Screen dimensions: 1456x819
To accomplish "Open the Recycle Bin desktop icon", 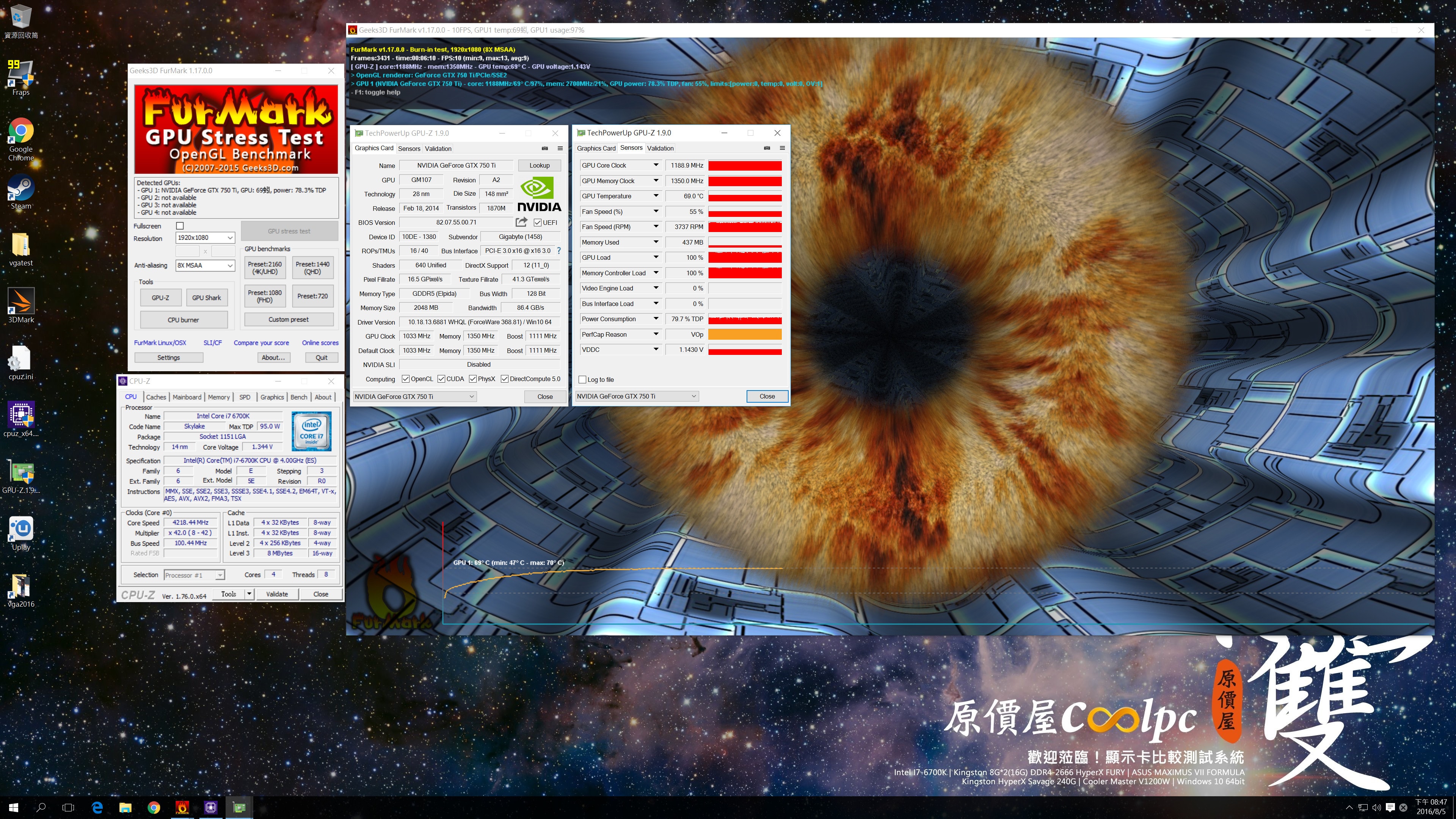I will point(21,21).
